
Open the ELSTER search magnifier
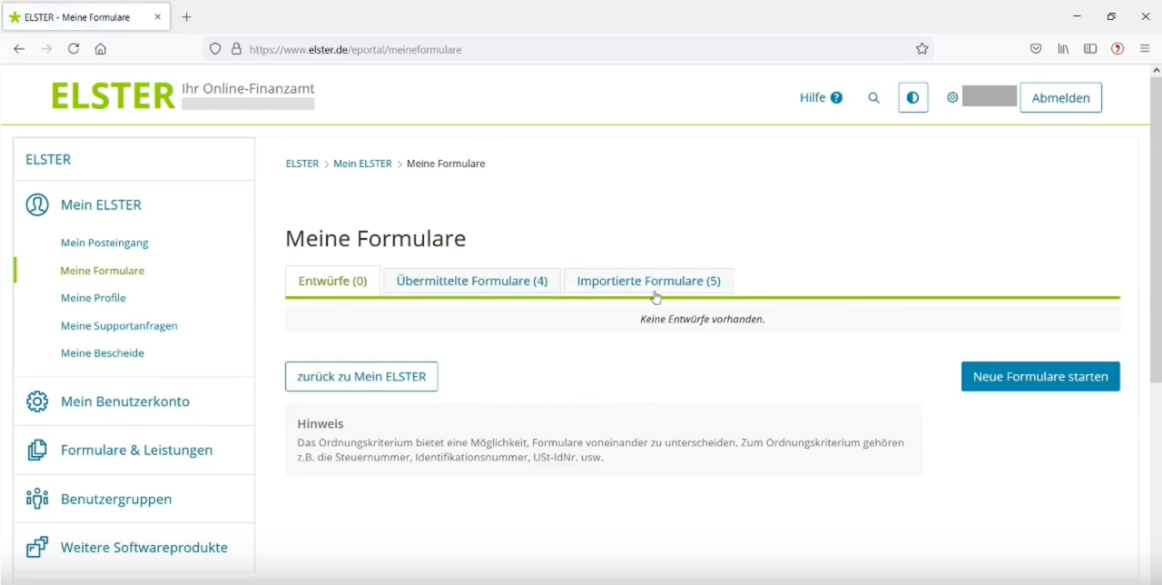(x=874, y=97)
